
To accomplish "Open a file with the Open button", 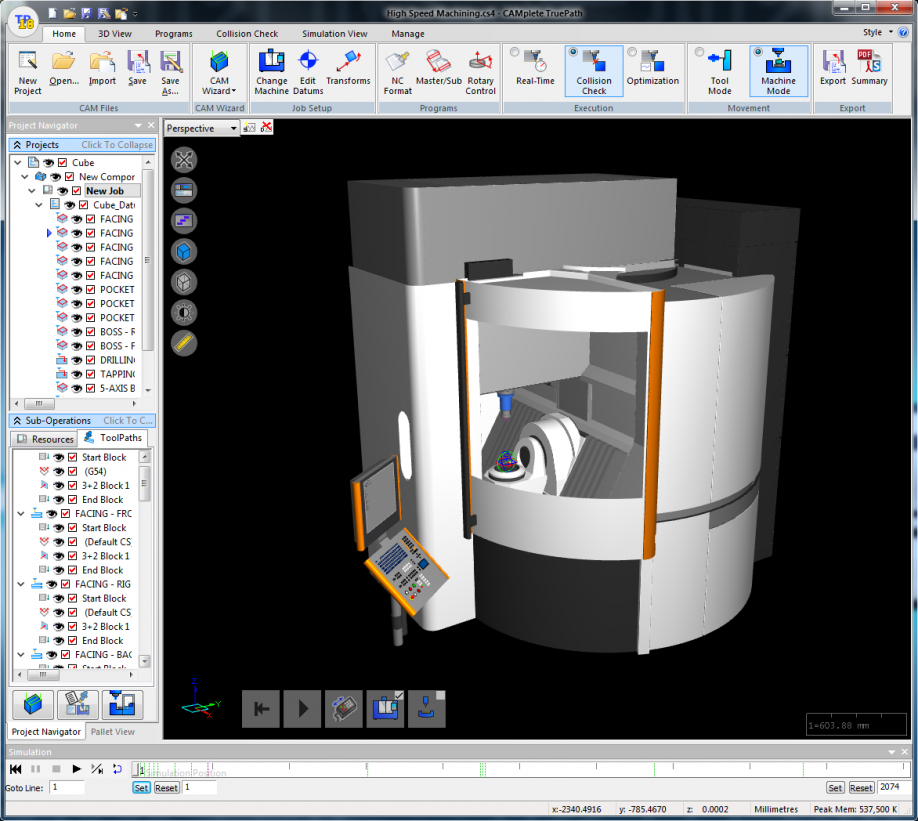I will click(64, 69).
